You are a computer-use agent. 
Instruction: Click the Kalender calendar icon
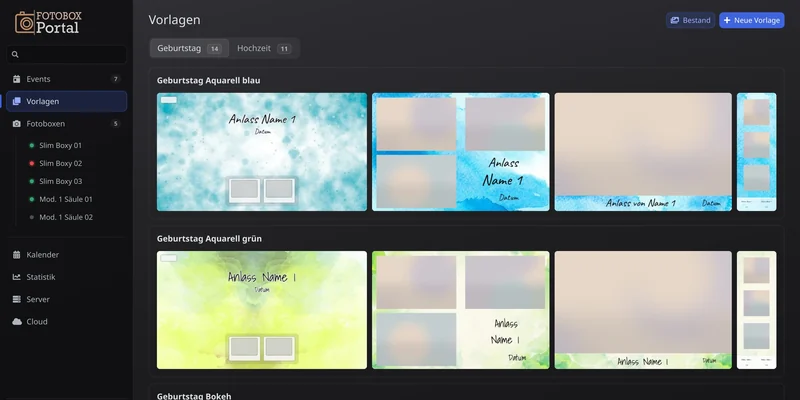17,255
